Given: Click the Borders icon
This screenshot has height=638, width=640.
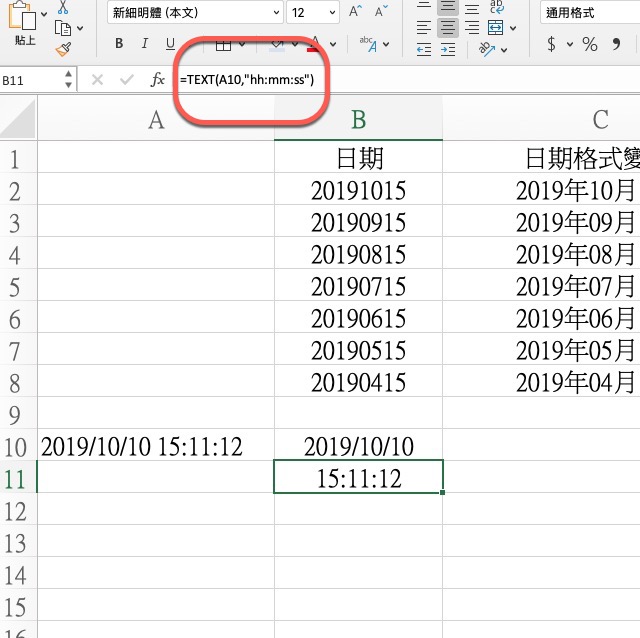Looking at the screenshot, I should click(223, 44).
